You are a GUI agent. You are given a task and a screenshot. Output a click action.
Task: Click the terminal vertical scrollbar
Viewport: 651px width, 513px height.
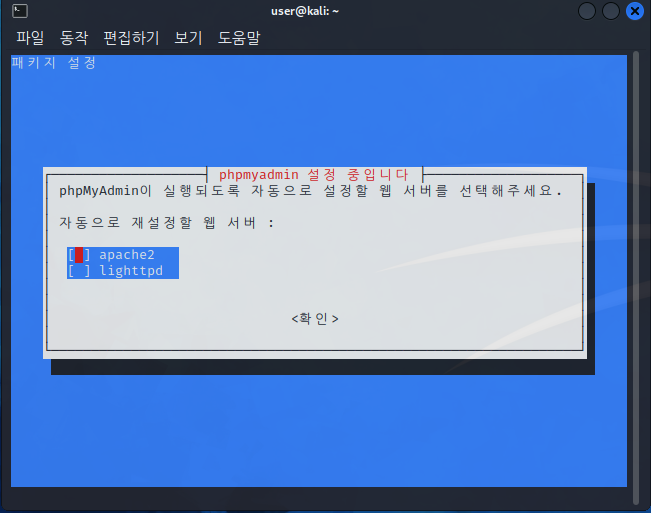(x=636, y=277)
